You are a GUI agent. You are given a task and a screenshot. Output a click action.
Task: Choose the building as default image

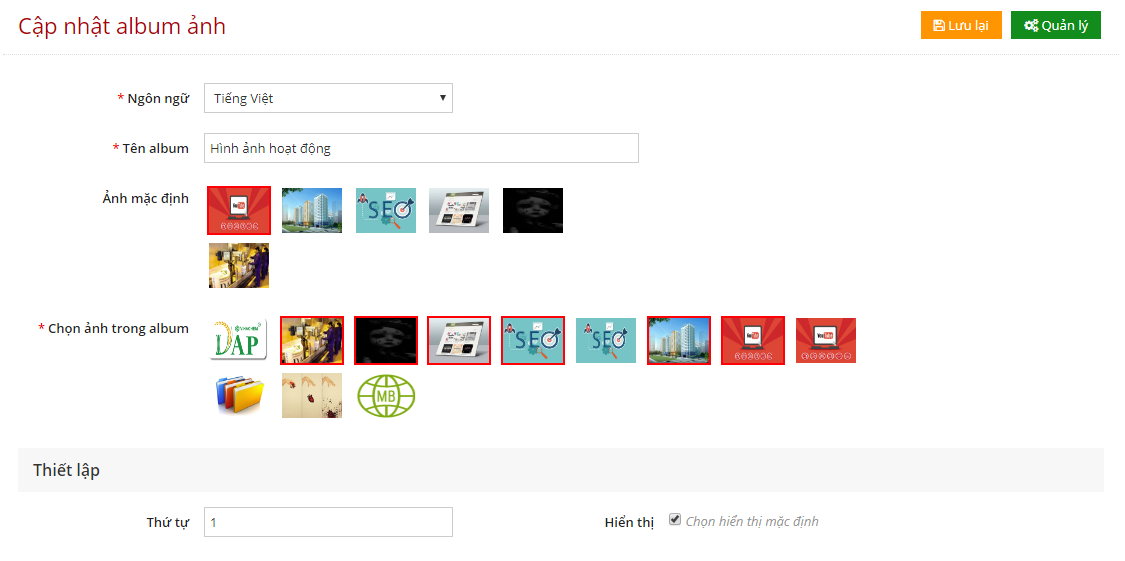pos(312,210)
